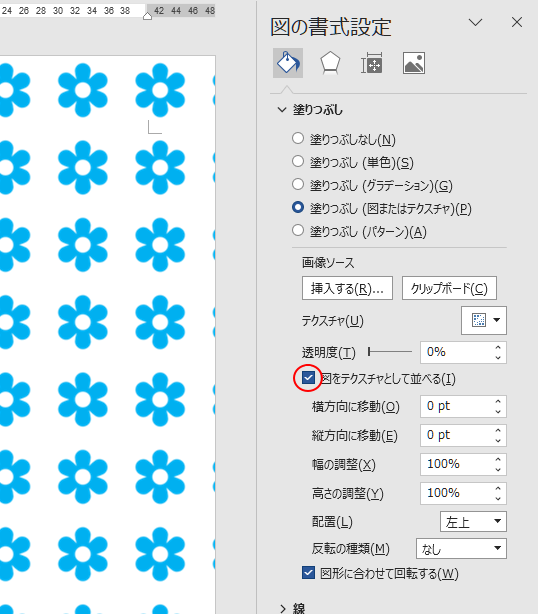Select 塗りつぶし (パターン)(A) radio option
The height and width of the screenshot is (614, 538).
point(298,230)
